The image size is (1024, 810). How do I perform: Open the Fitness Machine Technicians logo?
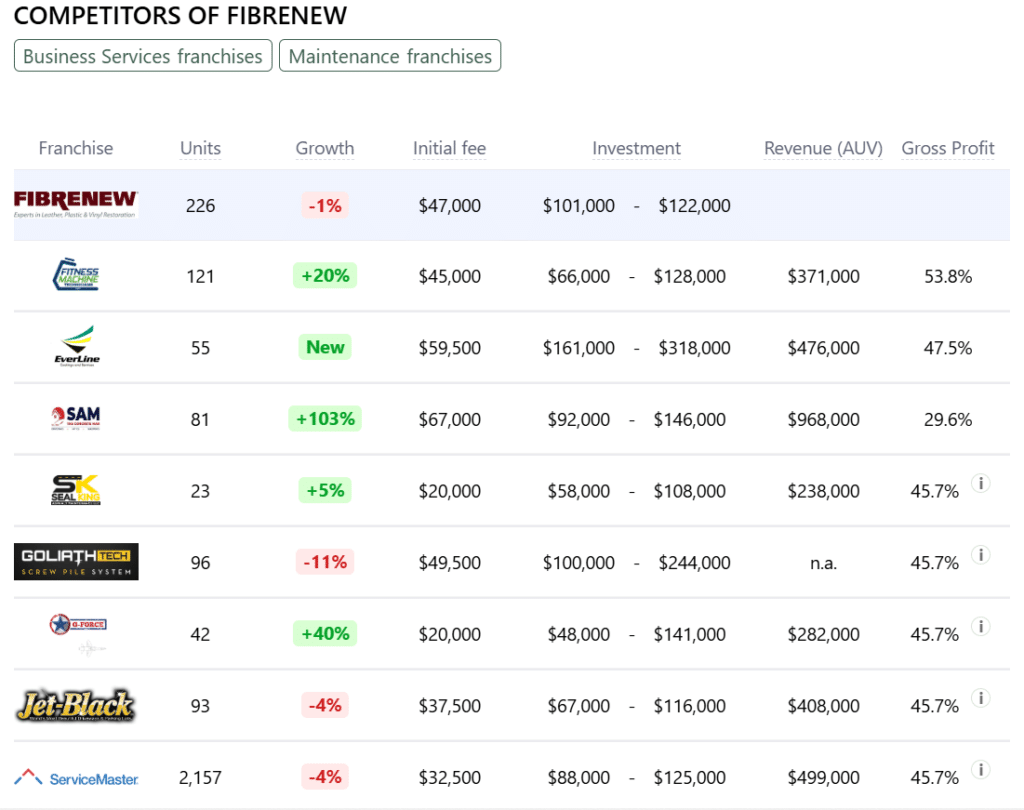(76, 275)
